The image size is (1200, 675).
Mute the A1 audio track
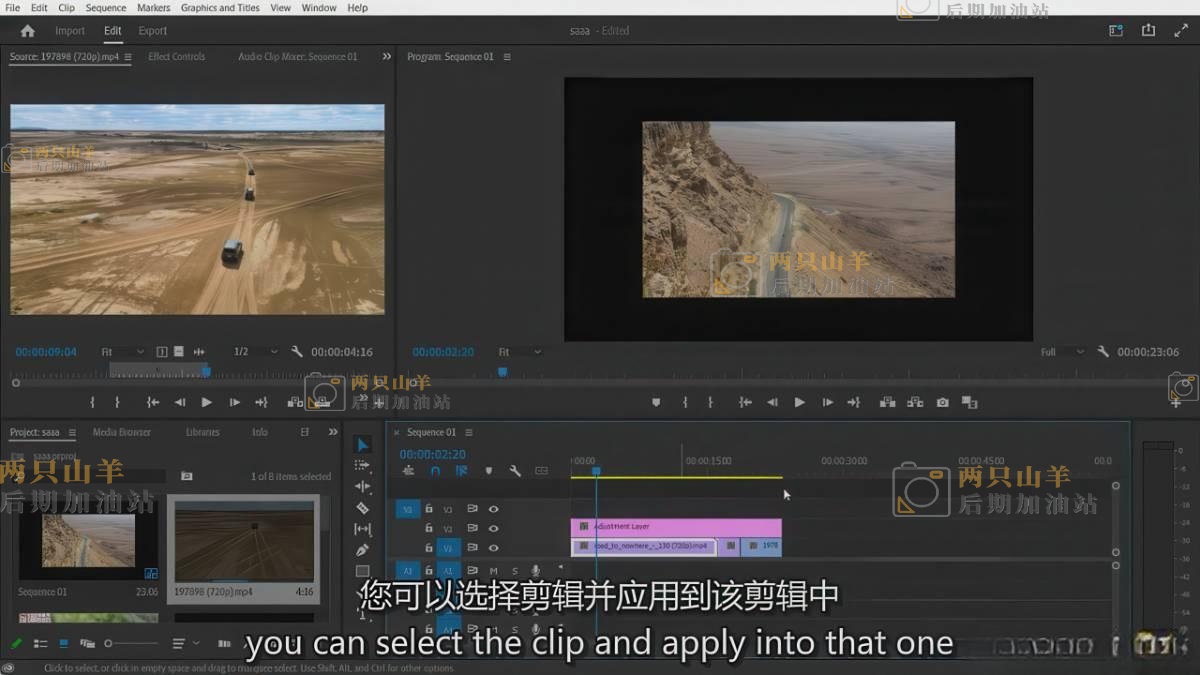point(493,571)
